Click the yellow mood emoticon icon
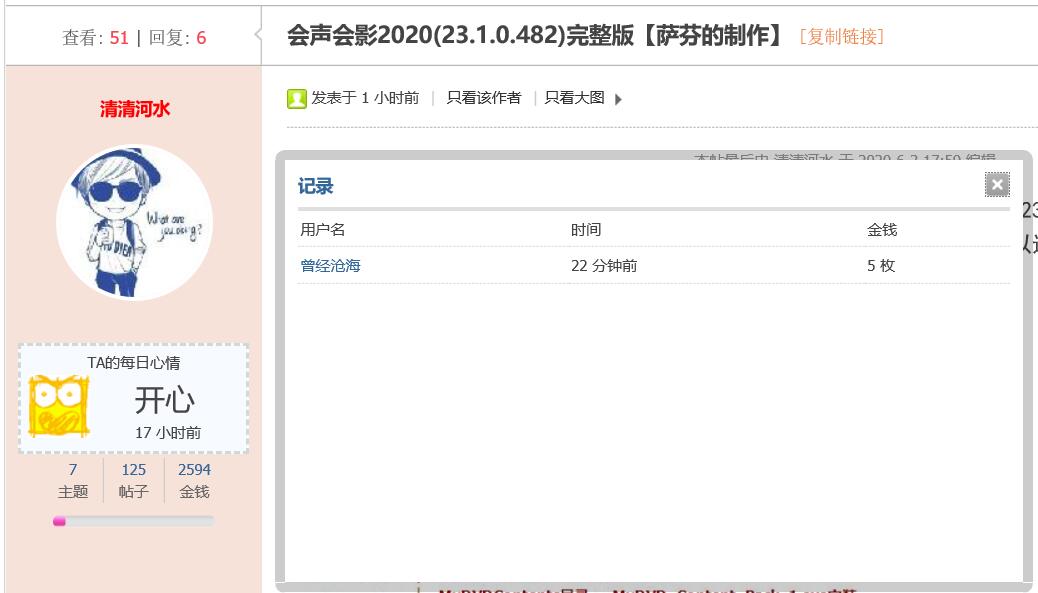 coord(59,405)
